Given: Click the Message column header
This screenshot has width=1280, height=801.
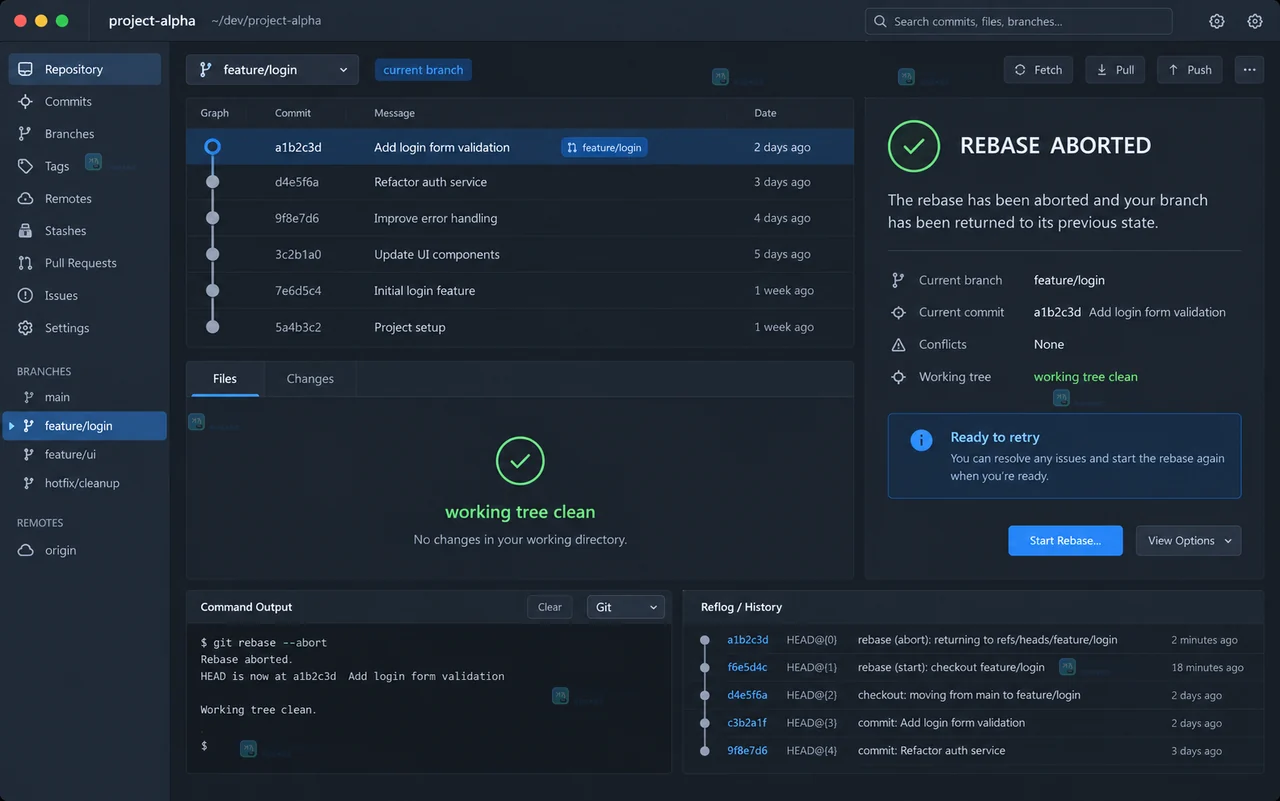Looking at the screenshot, I should 394,113.
